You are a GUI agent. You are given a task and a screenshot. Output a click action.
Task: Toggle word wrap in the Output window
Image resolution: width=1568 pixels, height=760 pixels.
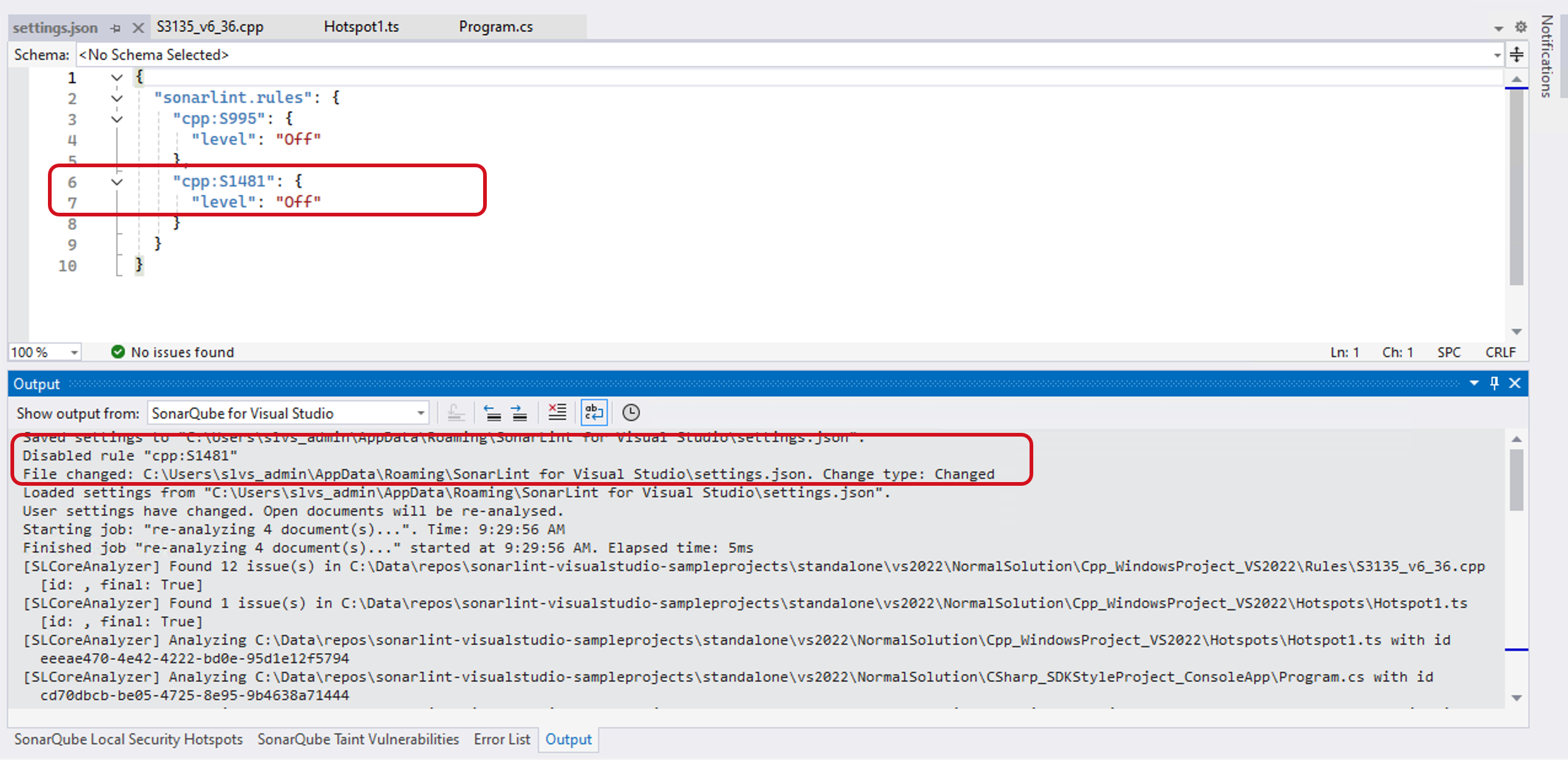pos(594,412)
